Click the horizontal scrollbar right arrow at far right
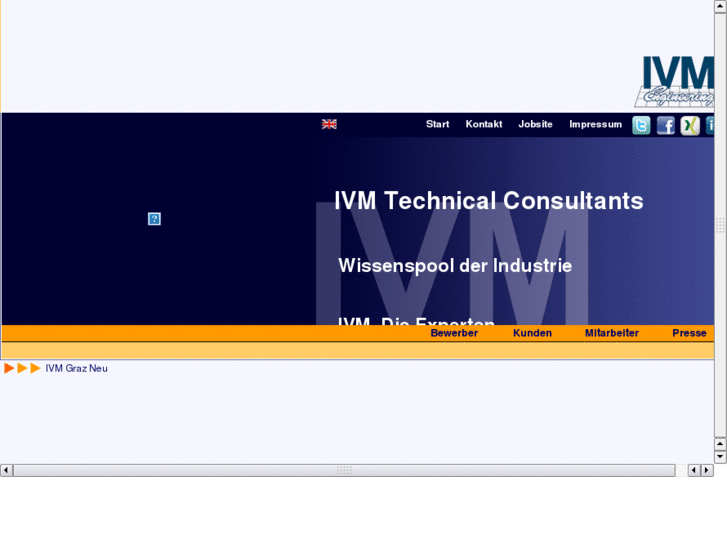The height and width of the screenshot is (545, 727). point(707,470)
